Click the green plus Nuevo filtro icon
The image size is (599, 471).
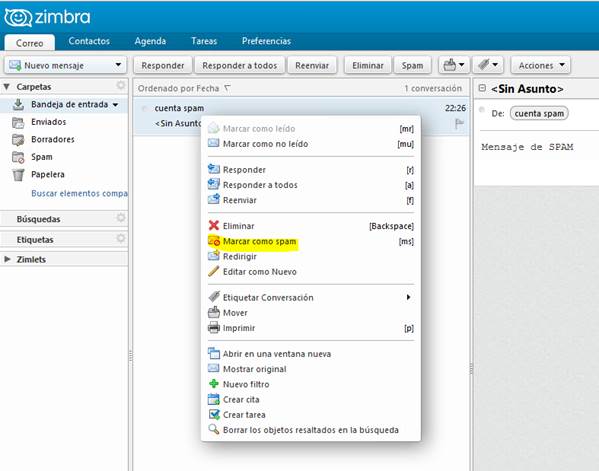(214, 384)
